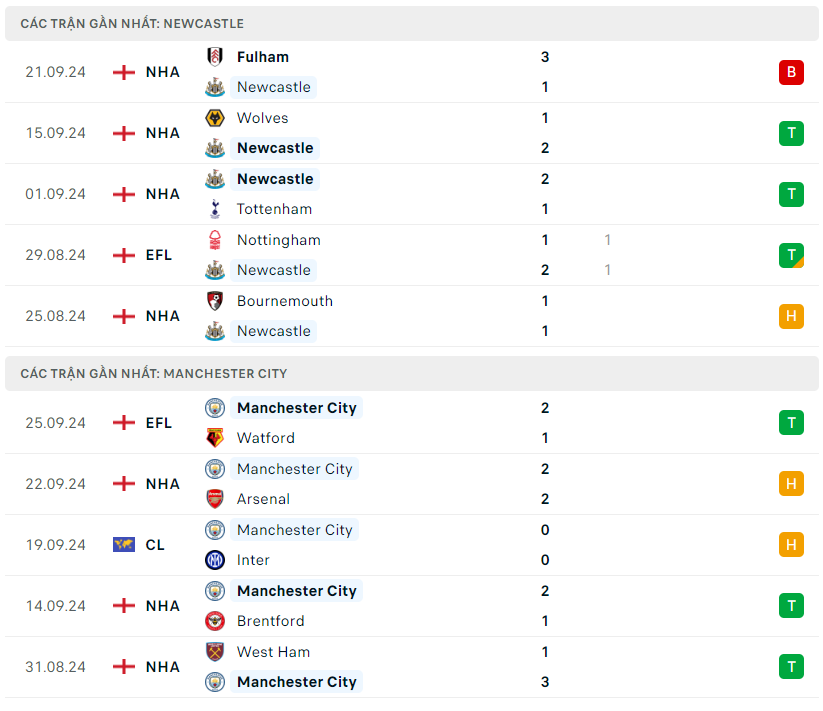Click the Champions League flag icon
Screen dimensions: 823x711
(124, 545)
